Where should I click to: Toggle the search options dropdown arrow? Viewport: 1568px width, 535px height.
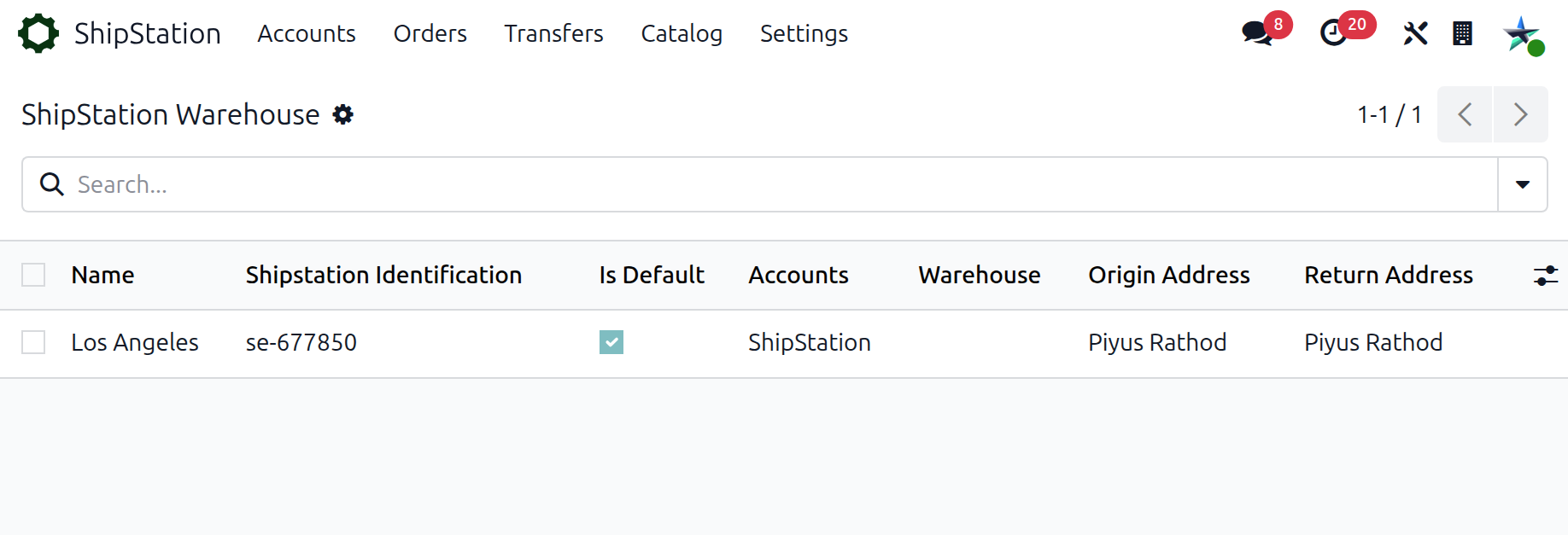[x=1522, y=184]
